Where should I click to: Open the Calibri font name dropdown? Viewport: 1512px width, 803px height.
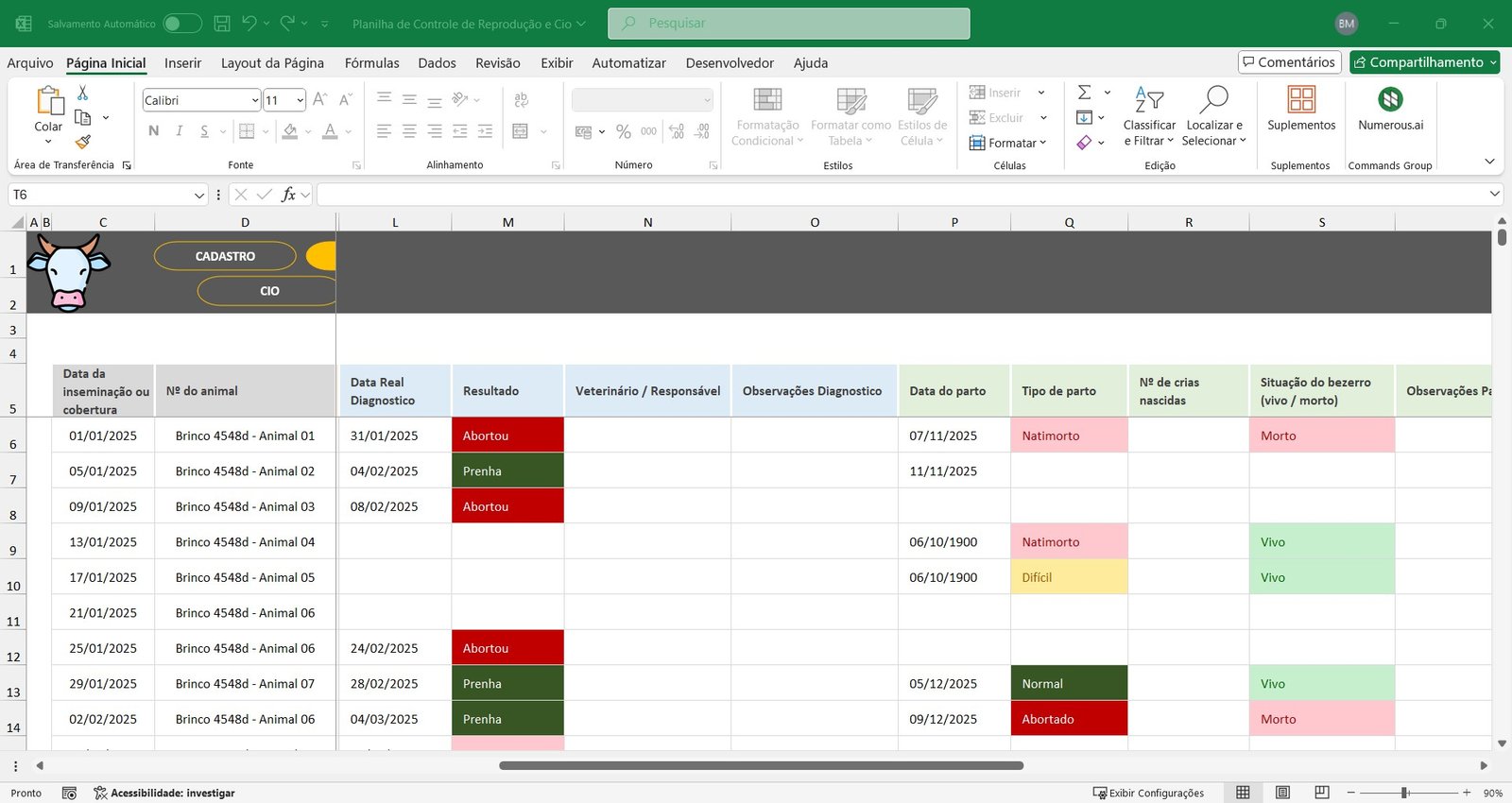click(255, 100)
